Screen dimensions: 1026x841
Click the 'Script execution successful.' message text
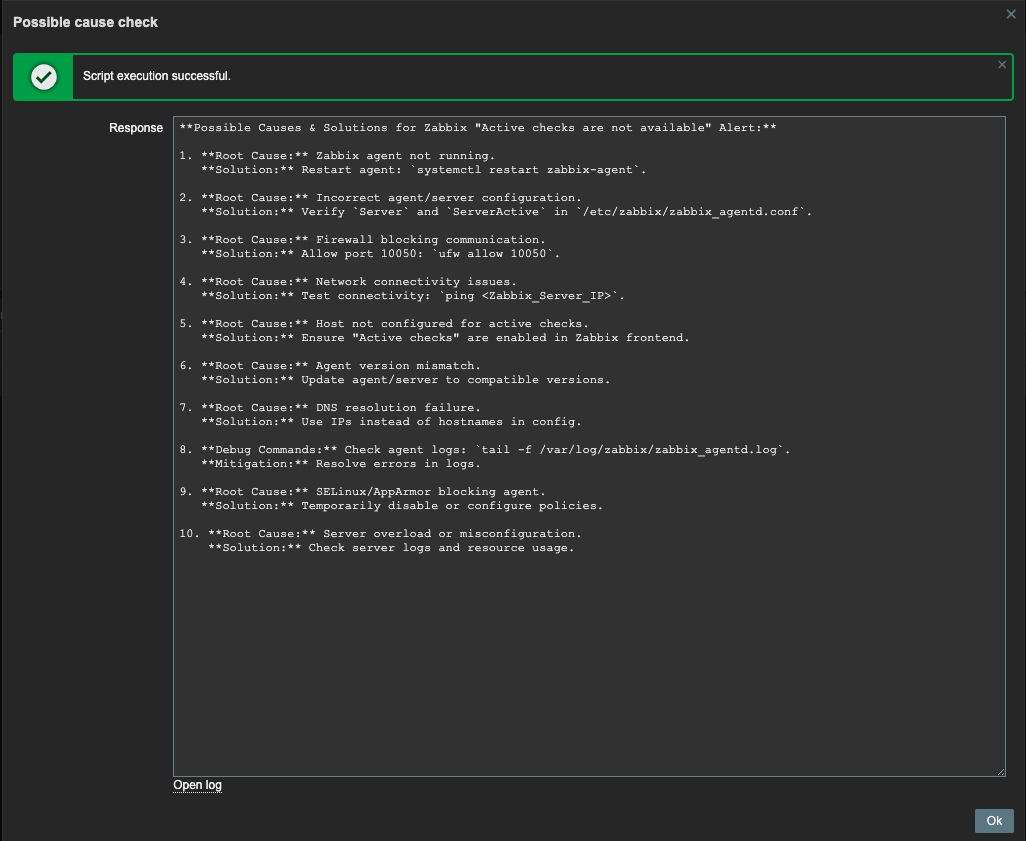pyautogui.click(x=156, y=77)
